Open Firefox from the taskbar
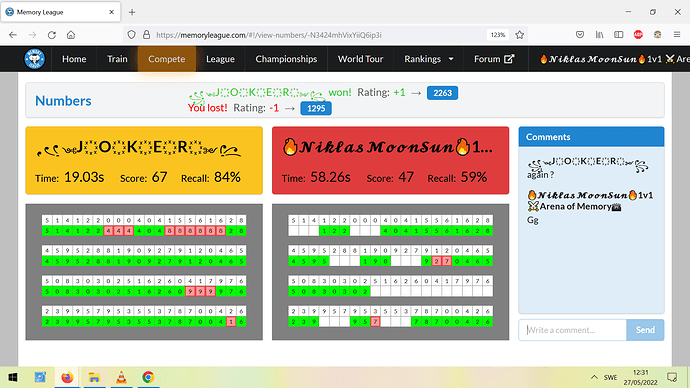This screenshot has height=388, width=690. [67, 377]
